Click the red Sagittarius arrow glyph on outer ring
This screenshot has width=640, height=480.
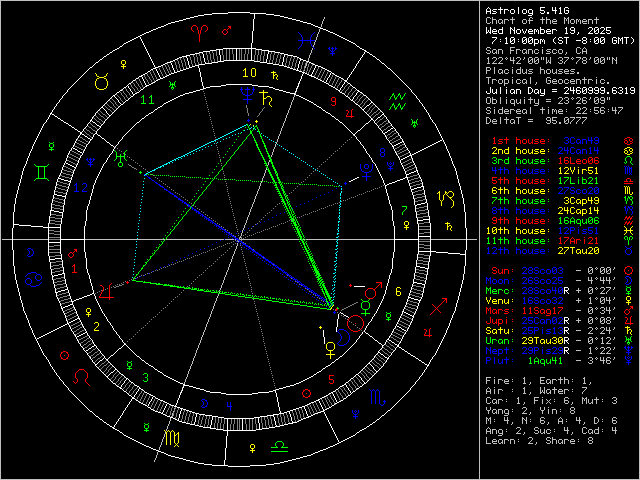[438, 307]
